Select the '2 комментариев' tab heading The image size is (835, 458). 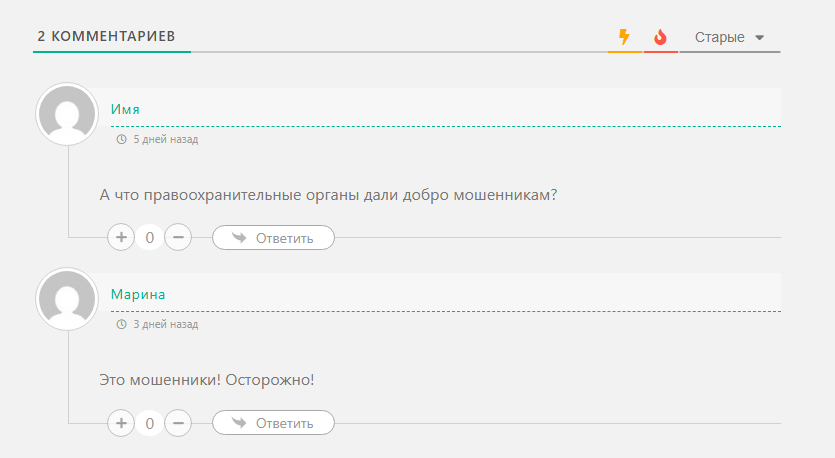click(x=106, y=36)
